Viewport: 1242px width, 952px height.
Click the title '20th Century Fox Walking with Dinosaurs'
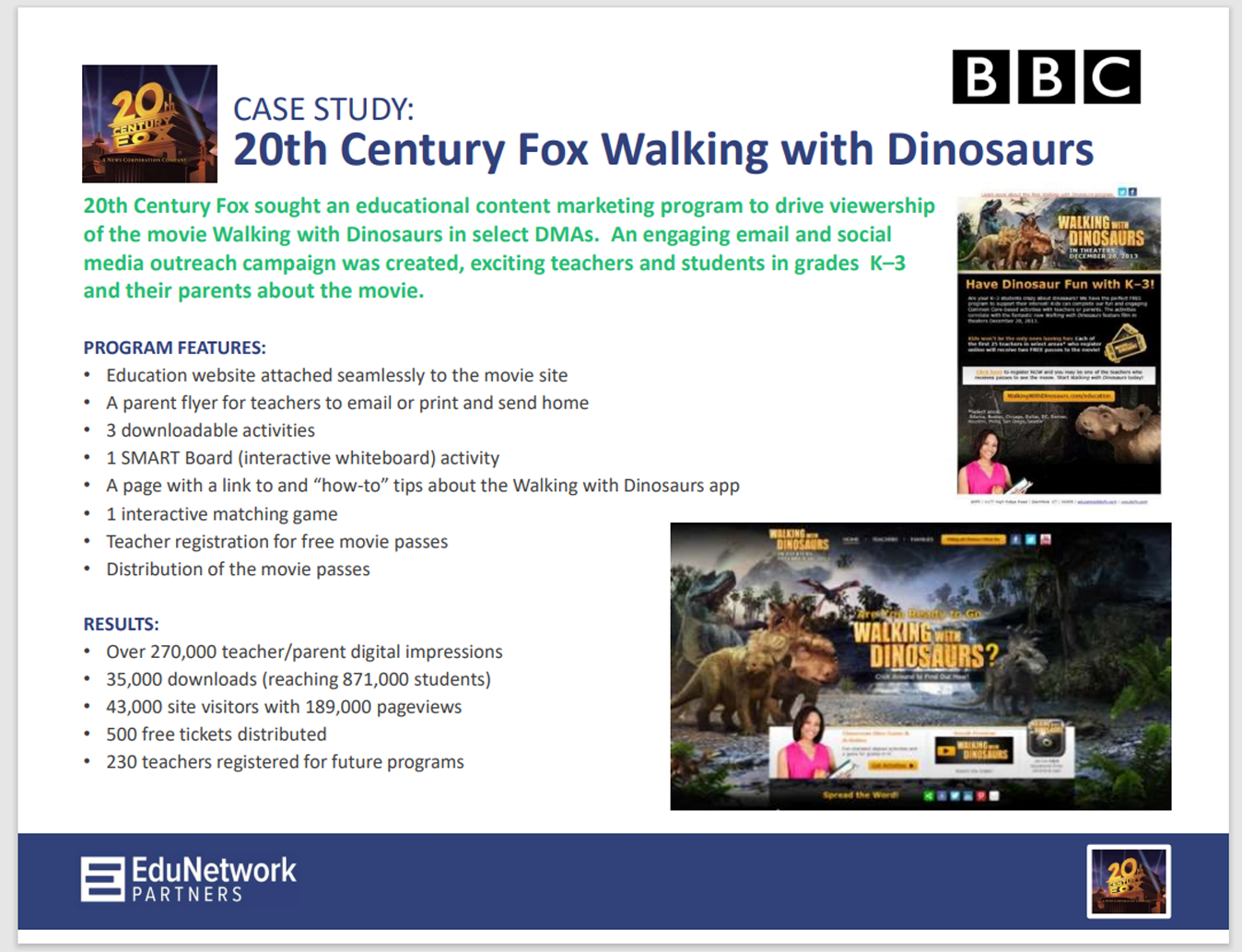pyautogui.click(x=663, y=149)
